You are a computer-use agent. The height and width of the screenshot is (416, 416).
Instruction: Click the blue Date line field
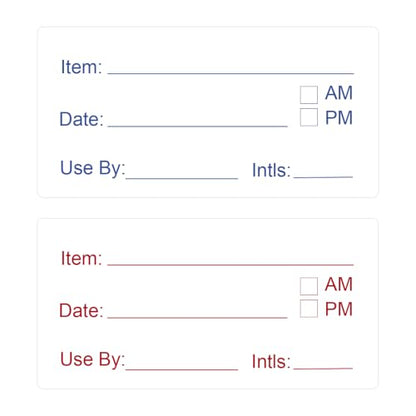tap(198, 126)
